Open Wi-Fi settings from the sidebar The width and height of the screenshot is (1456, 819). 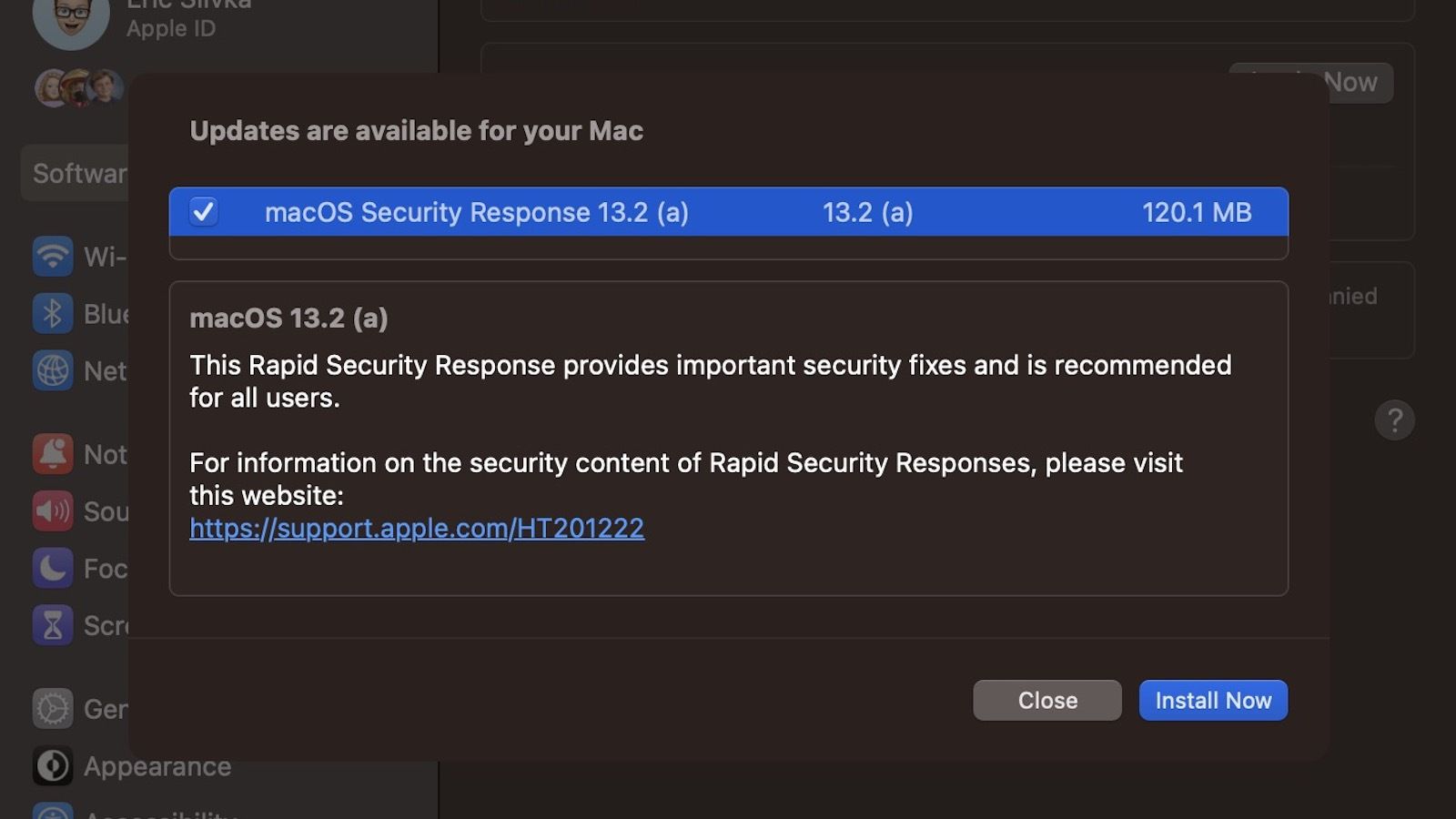click(54, 256)
